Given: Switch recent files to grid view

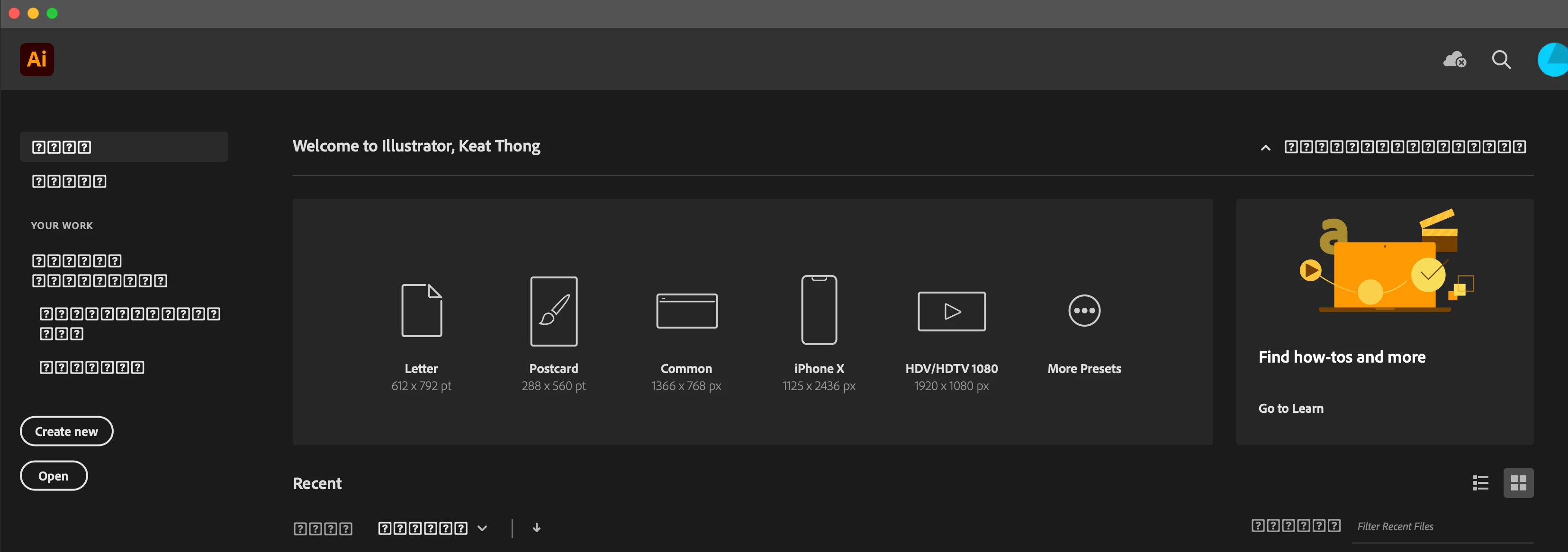Looking at the screenshot, I should [1518, 482].
